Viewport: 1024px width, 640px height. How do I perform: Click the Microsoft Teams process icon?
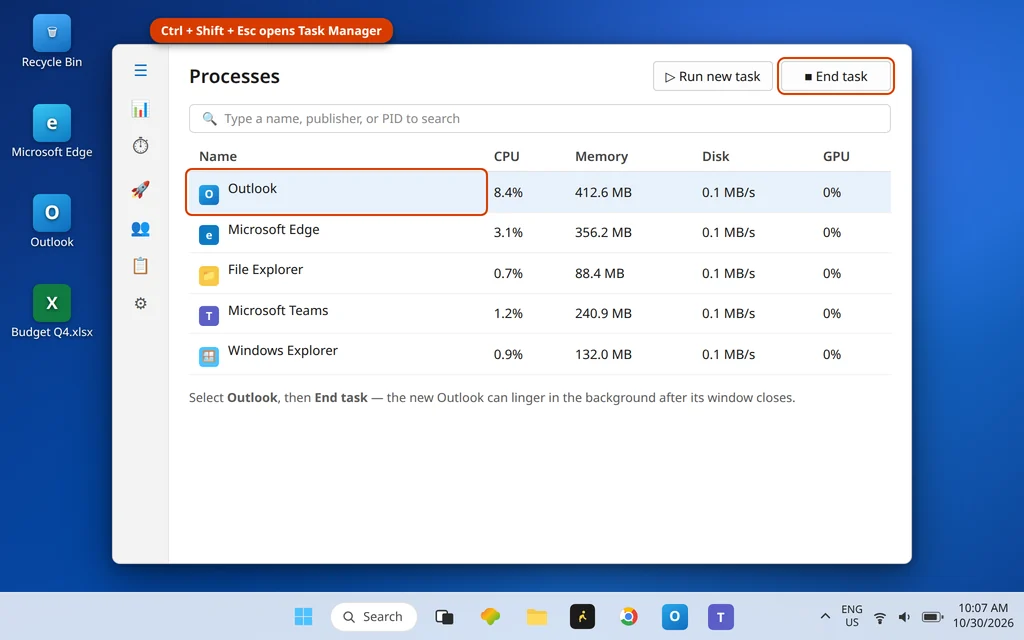[x=209, y=316]
